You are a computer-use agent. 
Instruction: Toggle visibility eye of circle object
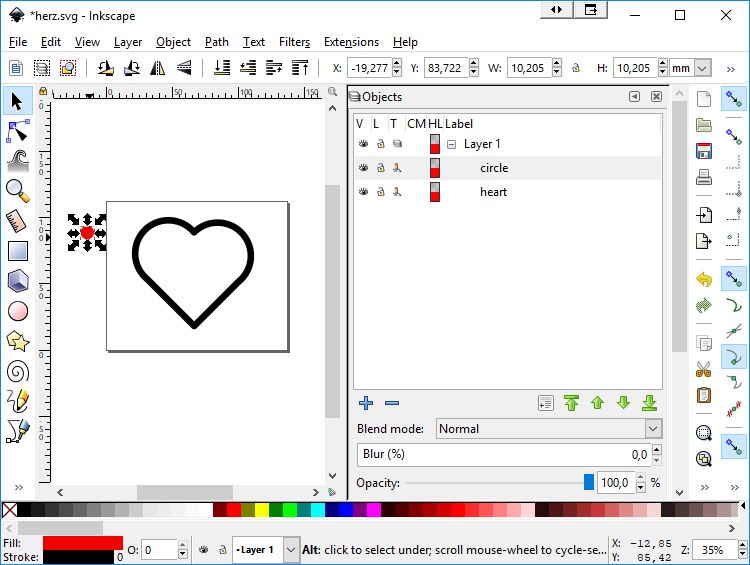pyautogui.click(x=364, y=167)
